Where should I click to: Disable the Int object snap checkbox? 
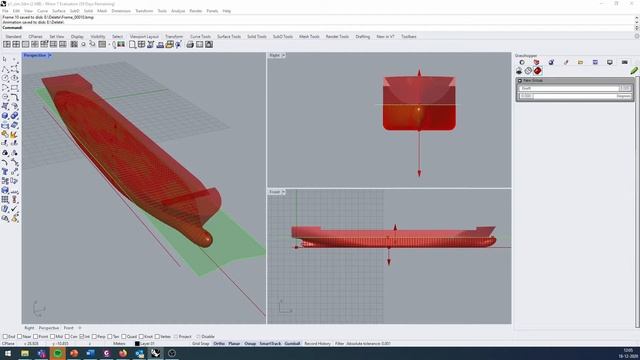[82, 337]
